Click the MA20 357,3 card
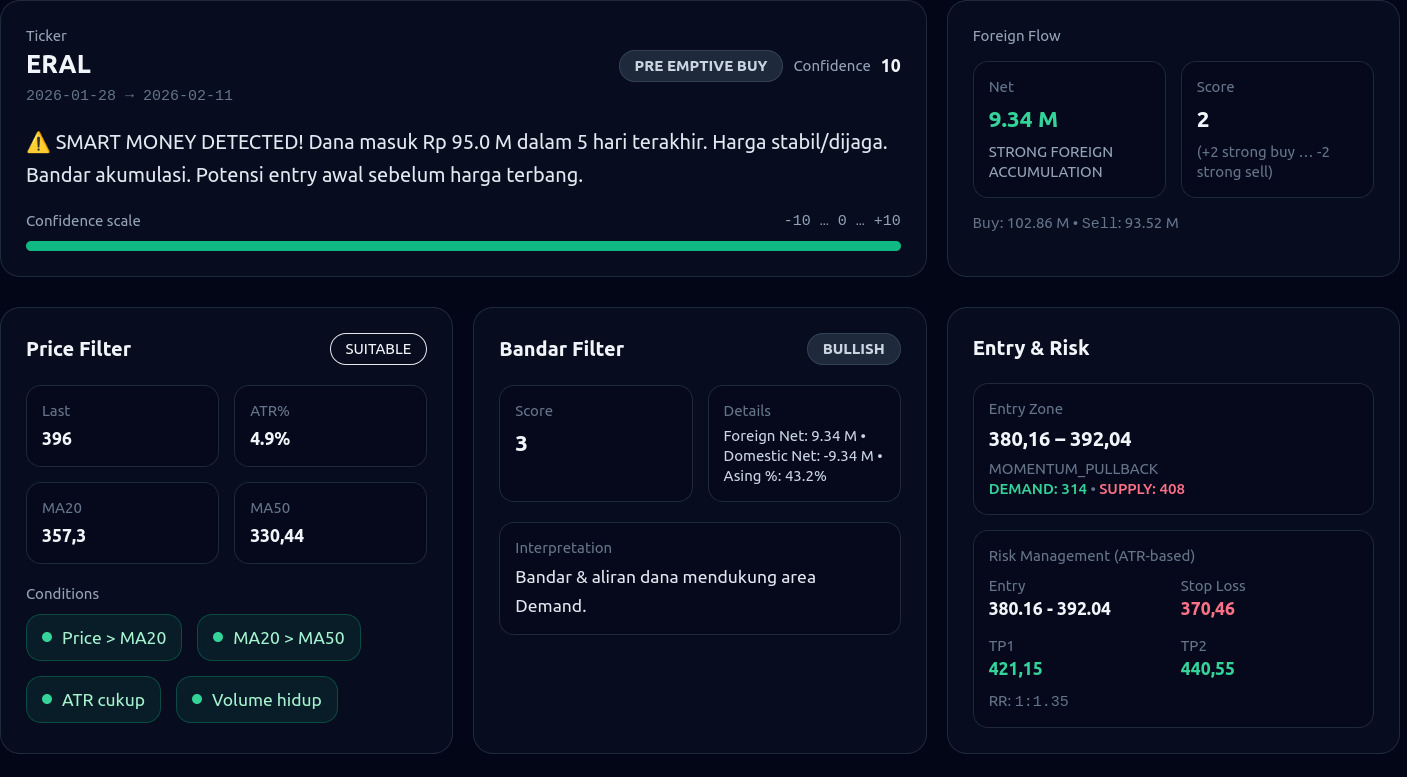1407x777 pixels. [122, 523]
